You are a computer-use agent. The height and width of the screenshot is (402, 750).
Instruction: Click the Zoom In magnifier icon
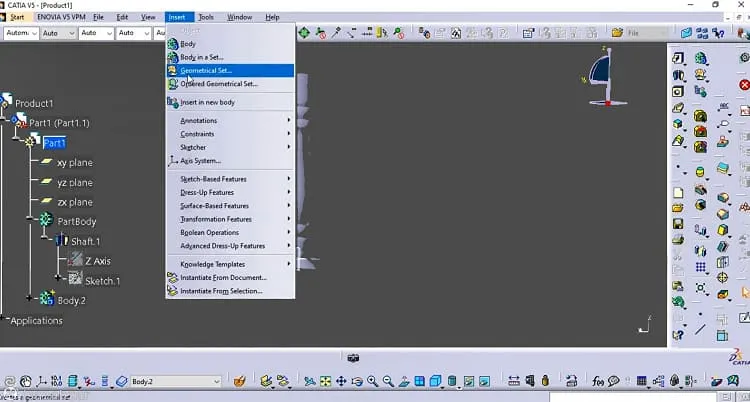tap(373, 381)
